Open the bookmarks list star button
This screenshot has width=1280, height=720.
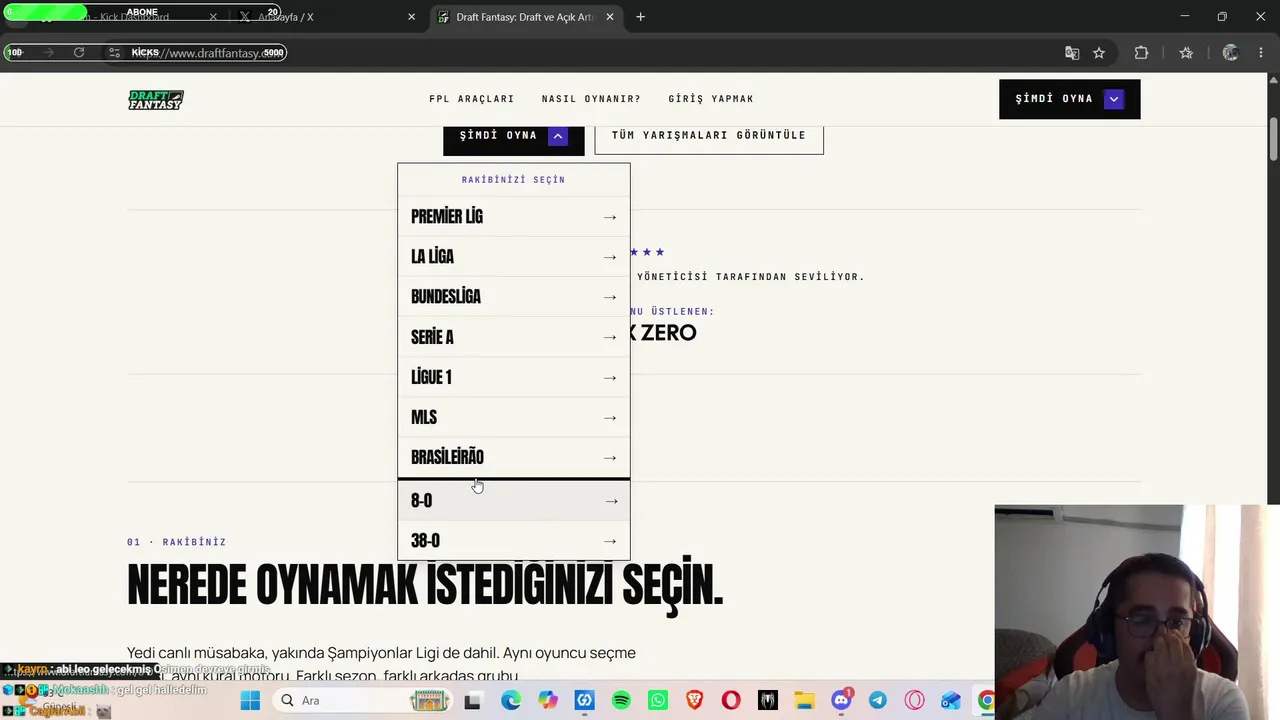pos(1186,53)
